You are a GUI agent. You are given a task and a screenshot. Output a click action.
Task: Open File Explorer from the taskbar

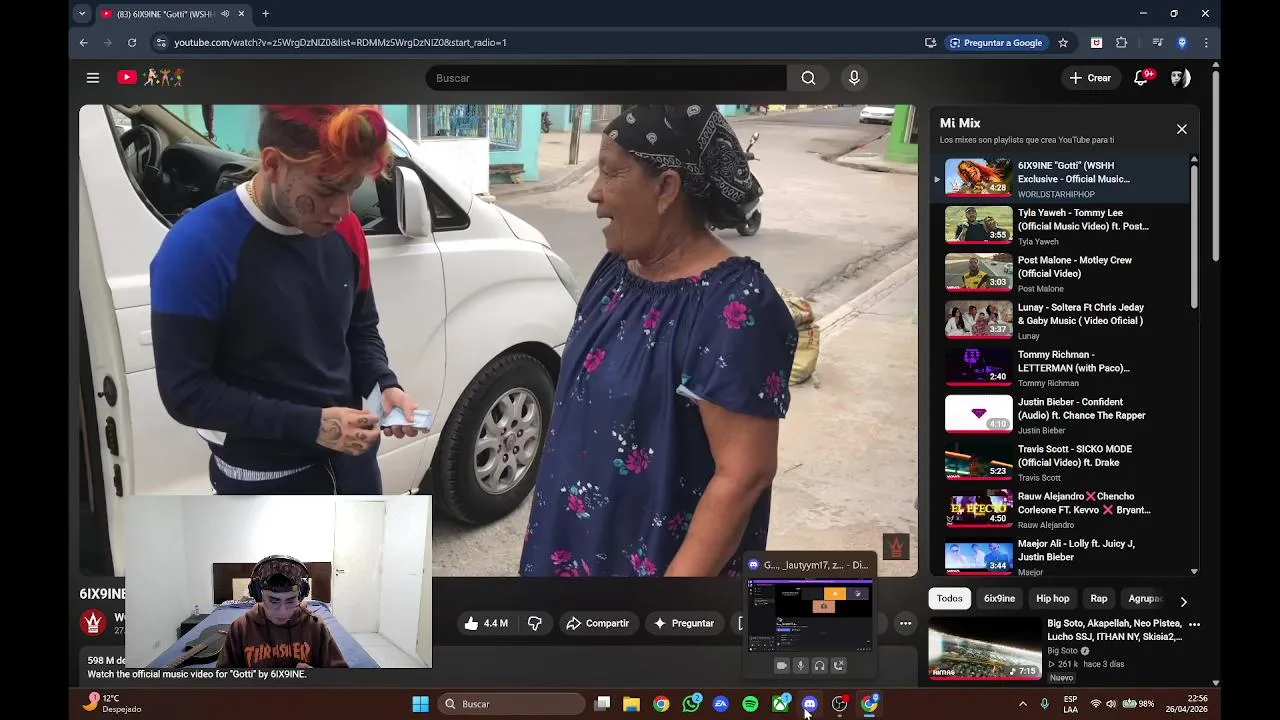tap(631, 704)
